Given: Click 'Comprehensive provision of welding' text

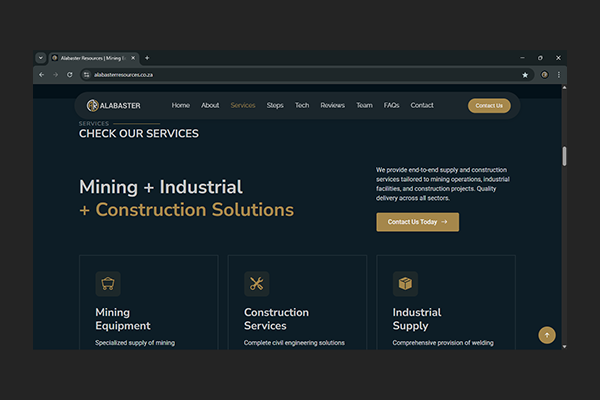Looking at the screenshot, I should [x=443, y=343].
